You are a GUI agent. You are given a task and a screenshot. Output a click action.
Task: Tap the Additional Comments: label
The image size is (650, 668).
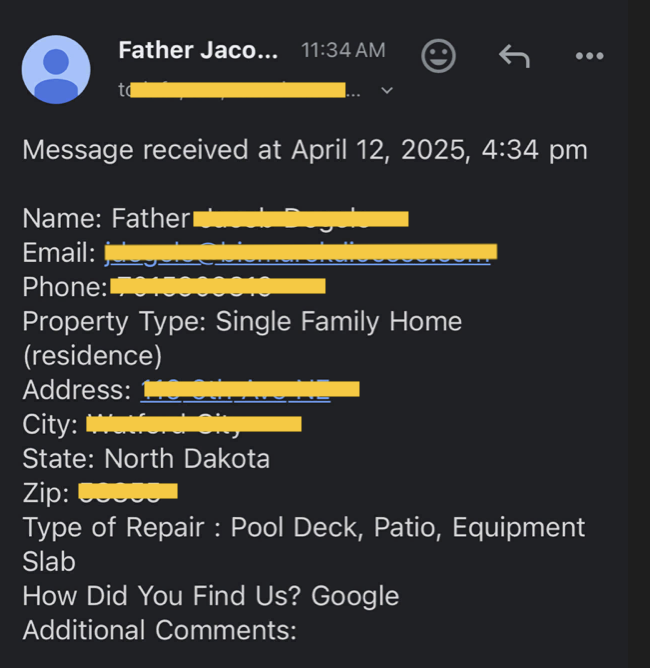(159, 631)
